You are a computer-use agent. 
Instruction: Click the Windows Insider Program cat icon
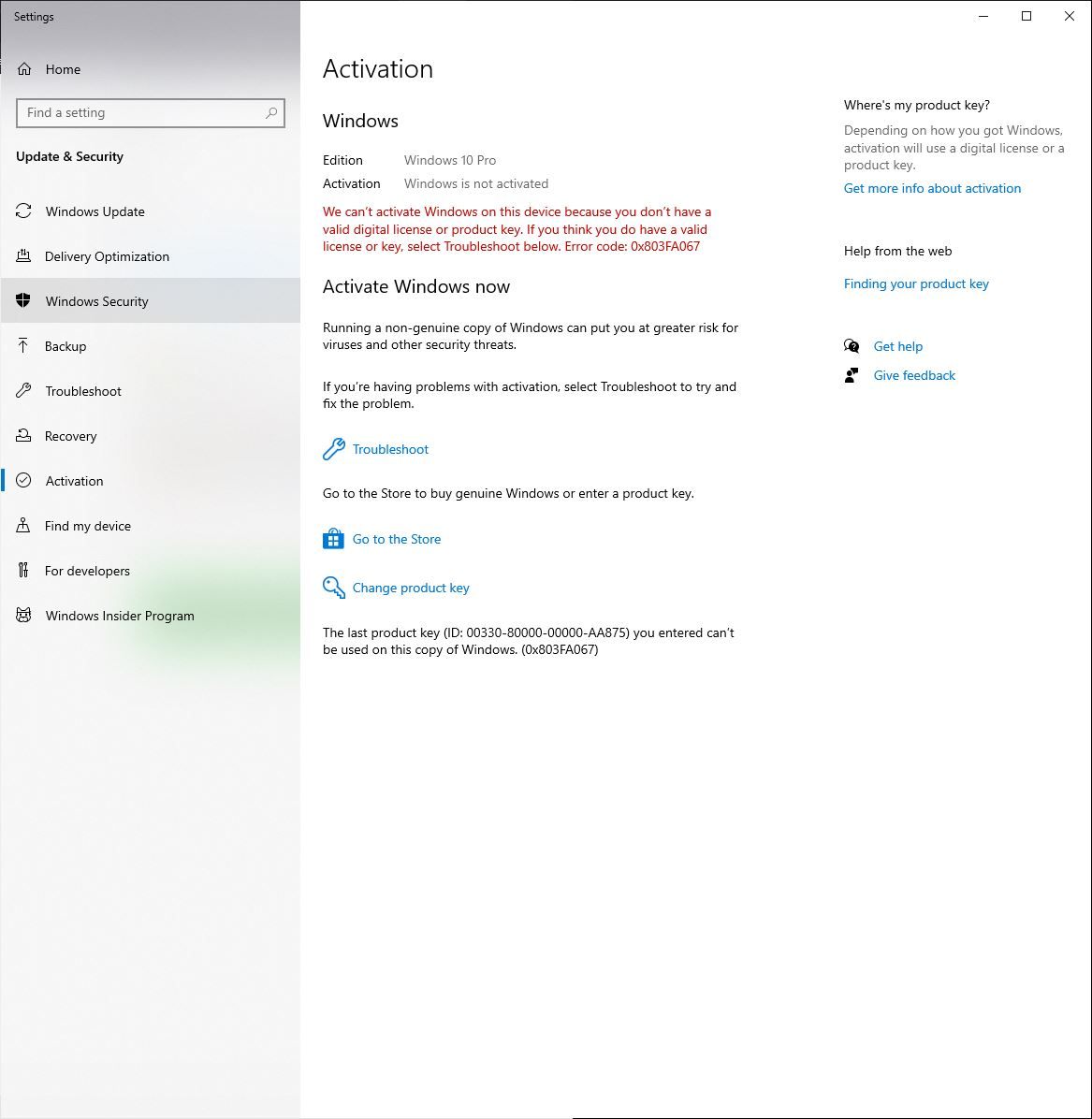(23, 615)
